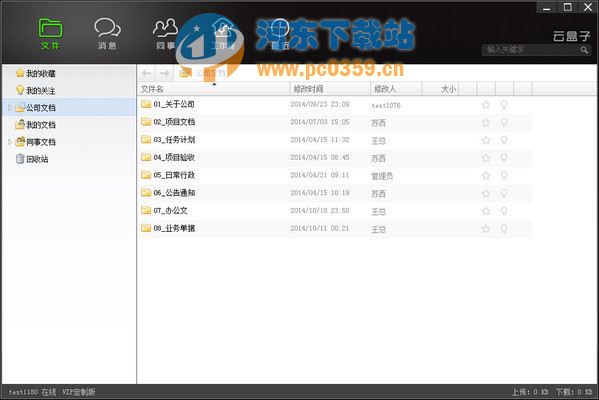Follow 04_项目验收 using its bulb icon
599x400 pixels.
pos(504,157)
